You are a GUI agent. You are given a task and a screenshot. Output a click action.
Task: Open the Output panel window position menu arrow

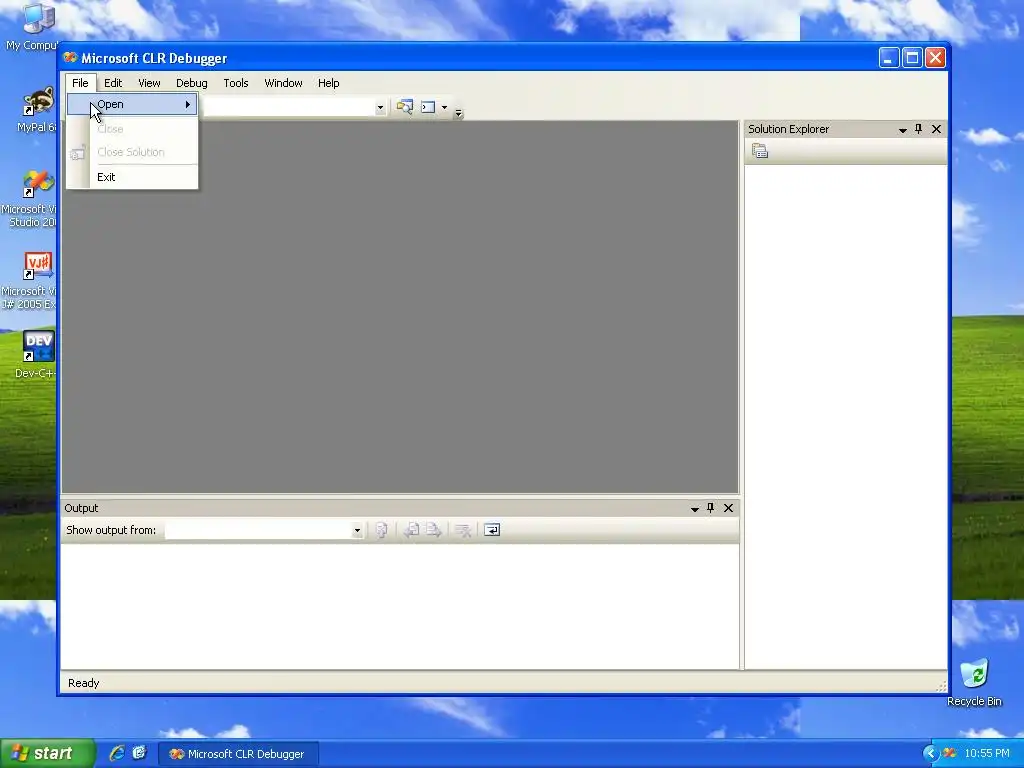pos(695,509)
